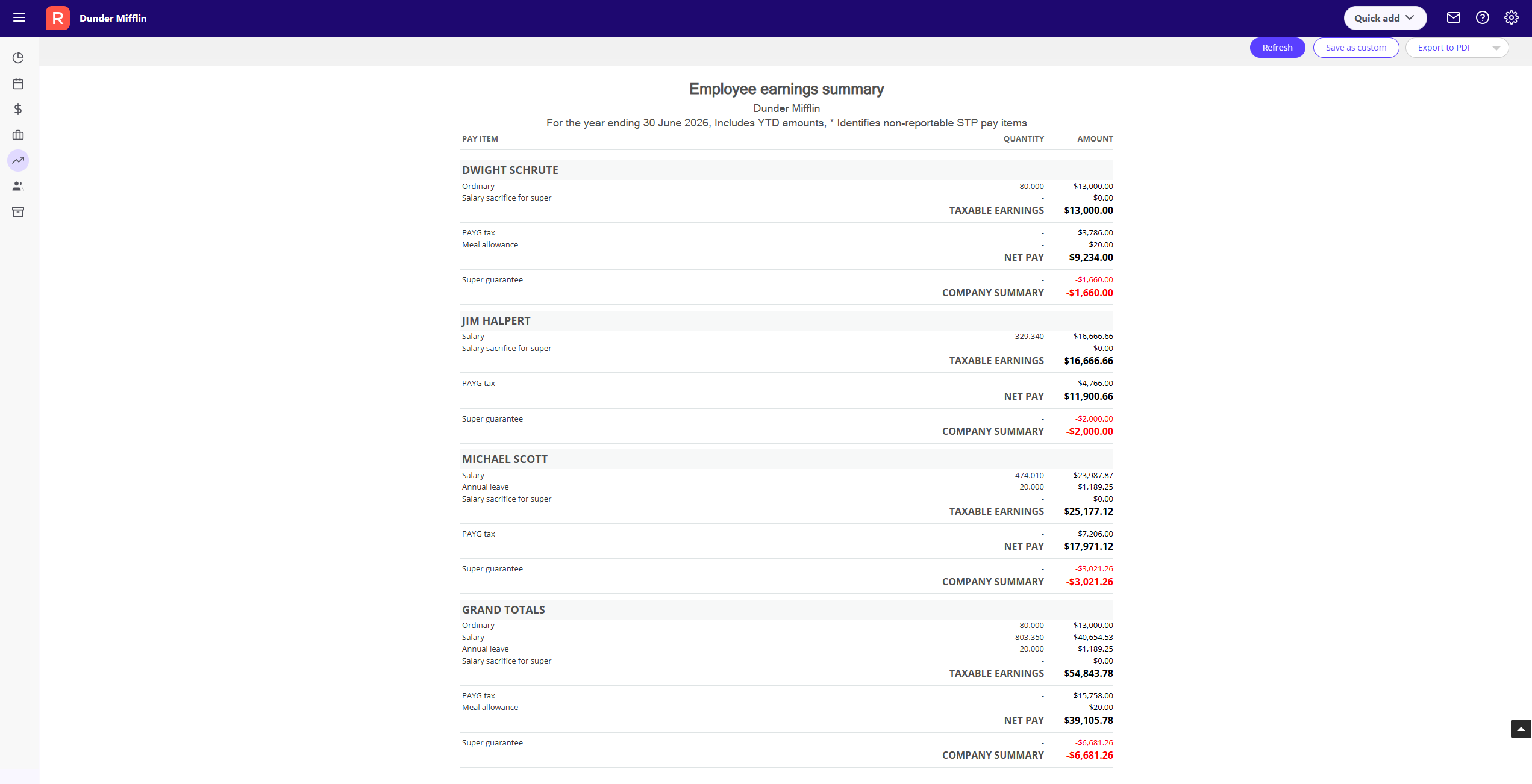
Task: Click Michael's PAYG tax $7,206.00
Action: [x=1096, y=534]
